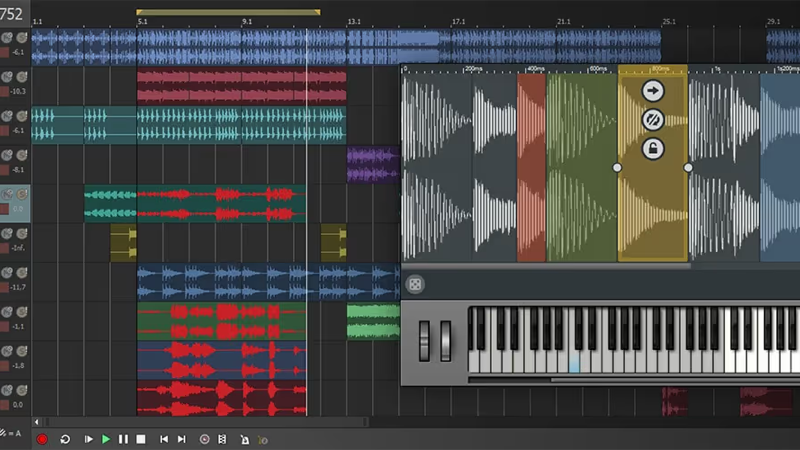Click the left edge handle of yellow slice

pyautogui.click(x=617, y=167)
